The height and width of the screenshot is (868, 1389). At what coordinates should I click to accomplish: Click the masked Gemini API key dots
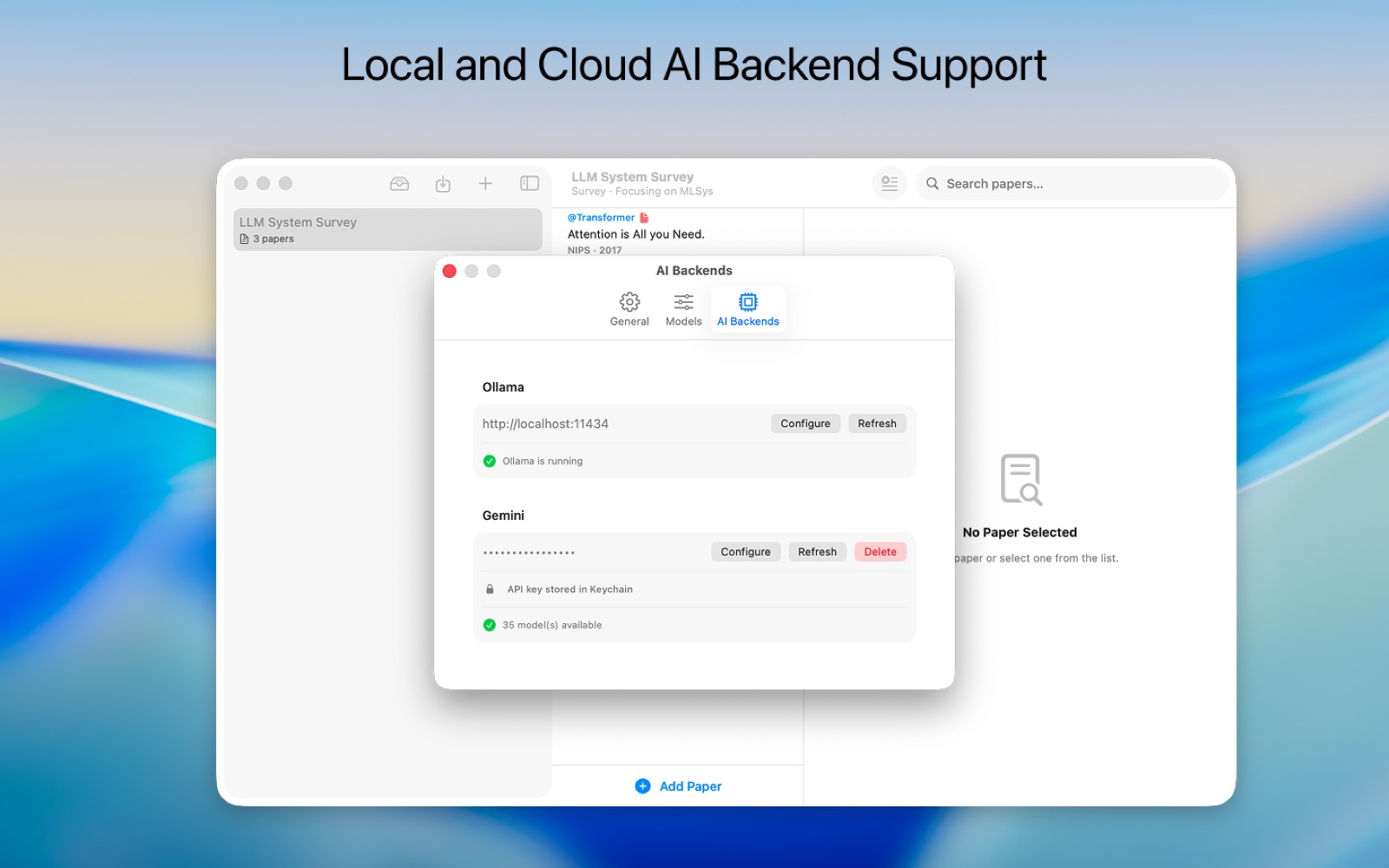pyautogui.click(x=530, y=553)
